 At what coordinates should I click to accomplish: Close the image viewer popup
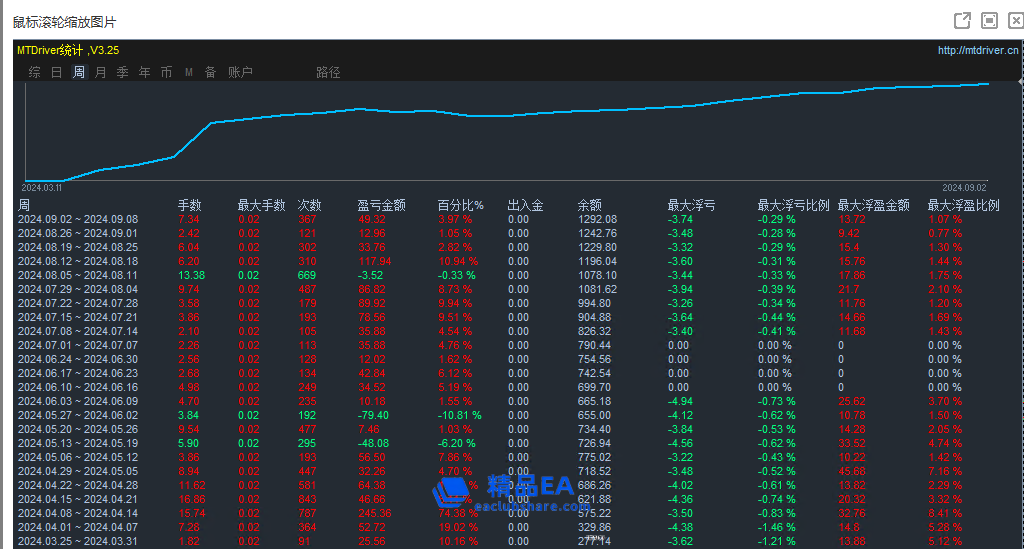point(1016,20)
